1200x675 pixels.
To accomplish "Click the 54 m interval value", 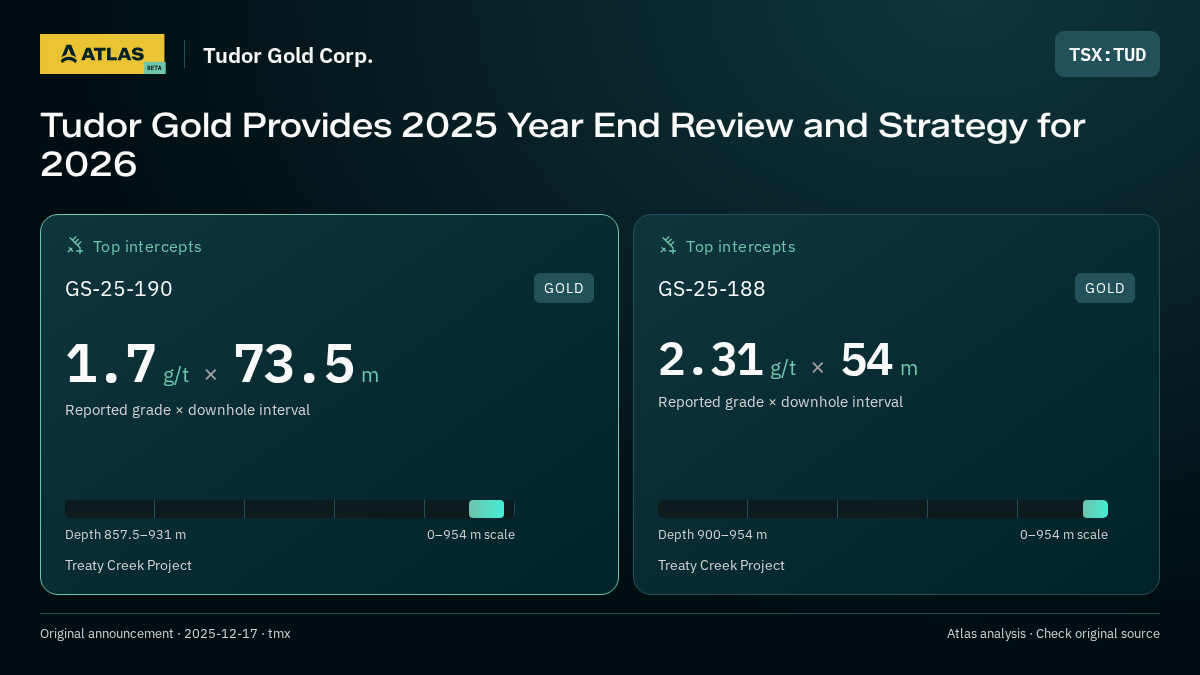I will click(x=879, y=360).
